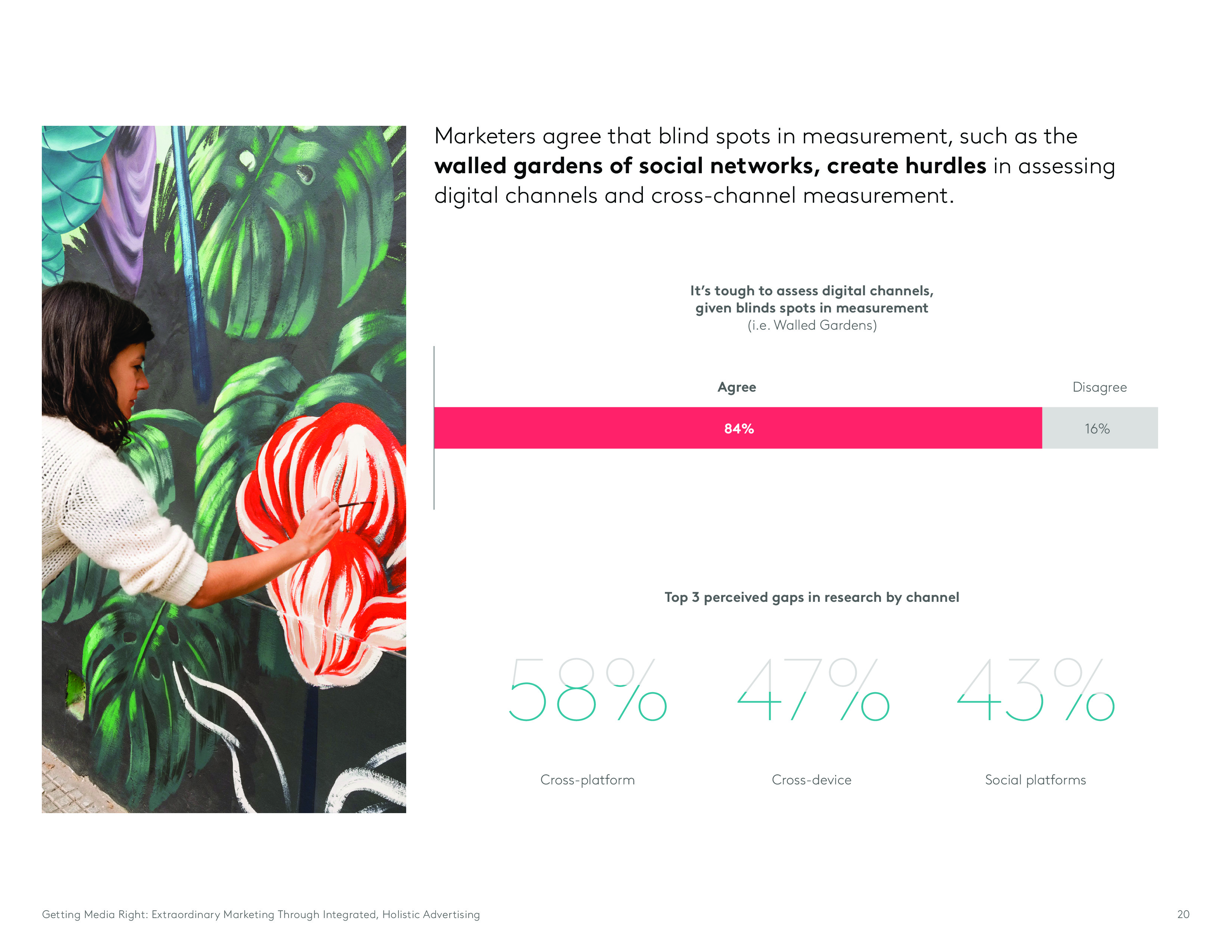Click the large 58% statistic
This screenshot has width=1232, height=952.
tap(587, 690)
